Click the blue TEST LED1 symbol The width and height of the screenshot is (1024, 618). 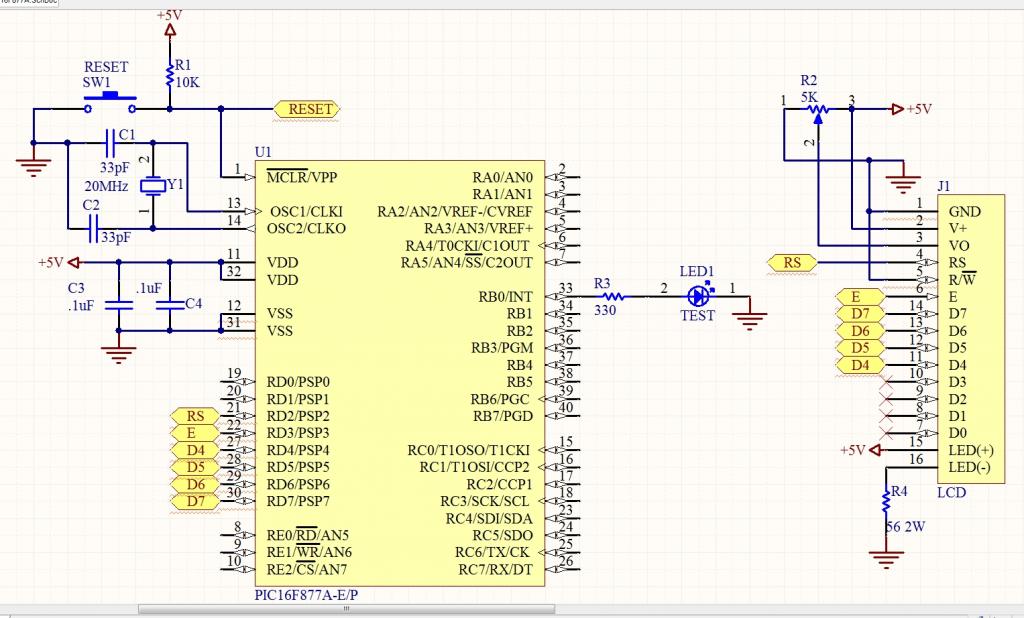(x=698, y=296)
